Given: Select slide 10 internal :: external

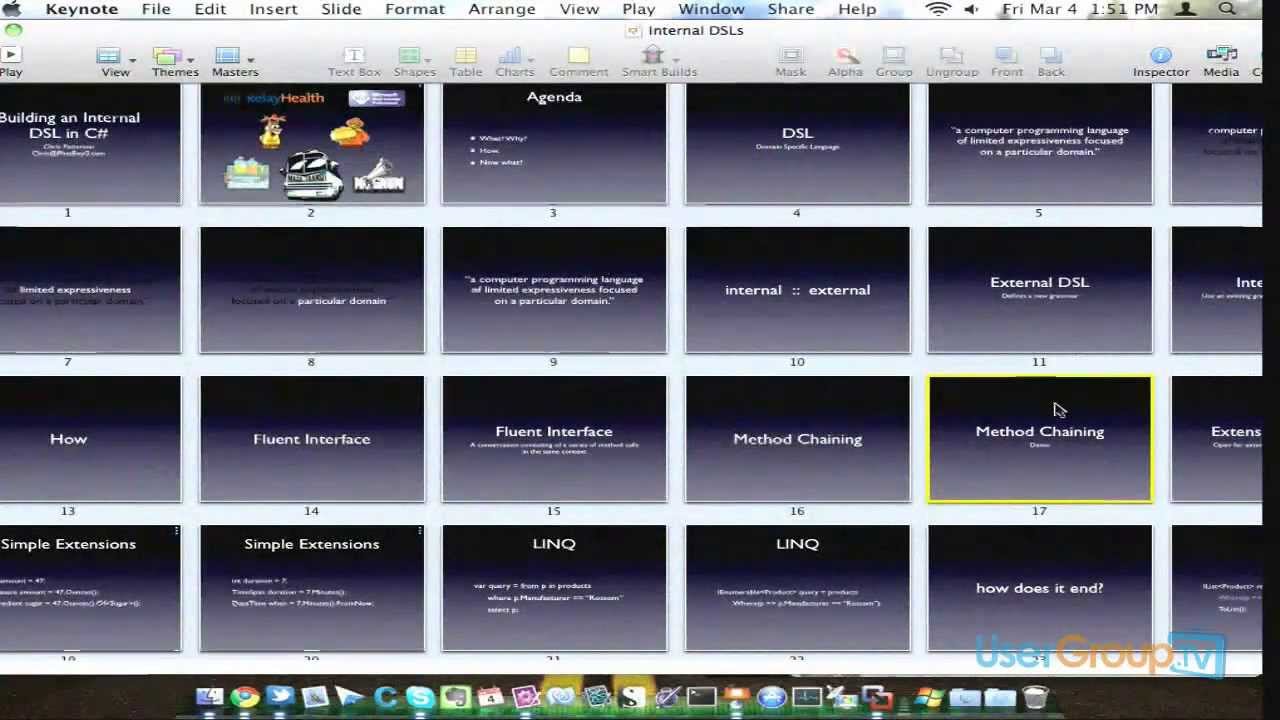Looking at the screenshot, I should click(x=797, y=290).
